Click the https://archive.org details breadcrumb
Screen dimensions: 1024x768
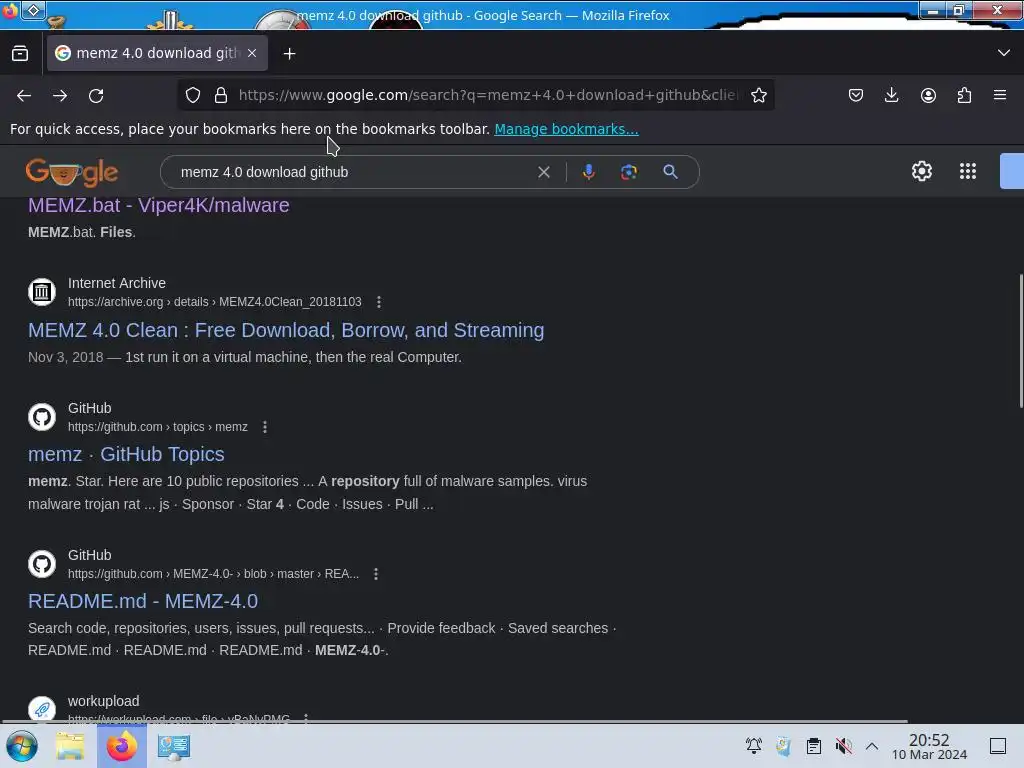pyautogui.click(x=214, y=302)
